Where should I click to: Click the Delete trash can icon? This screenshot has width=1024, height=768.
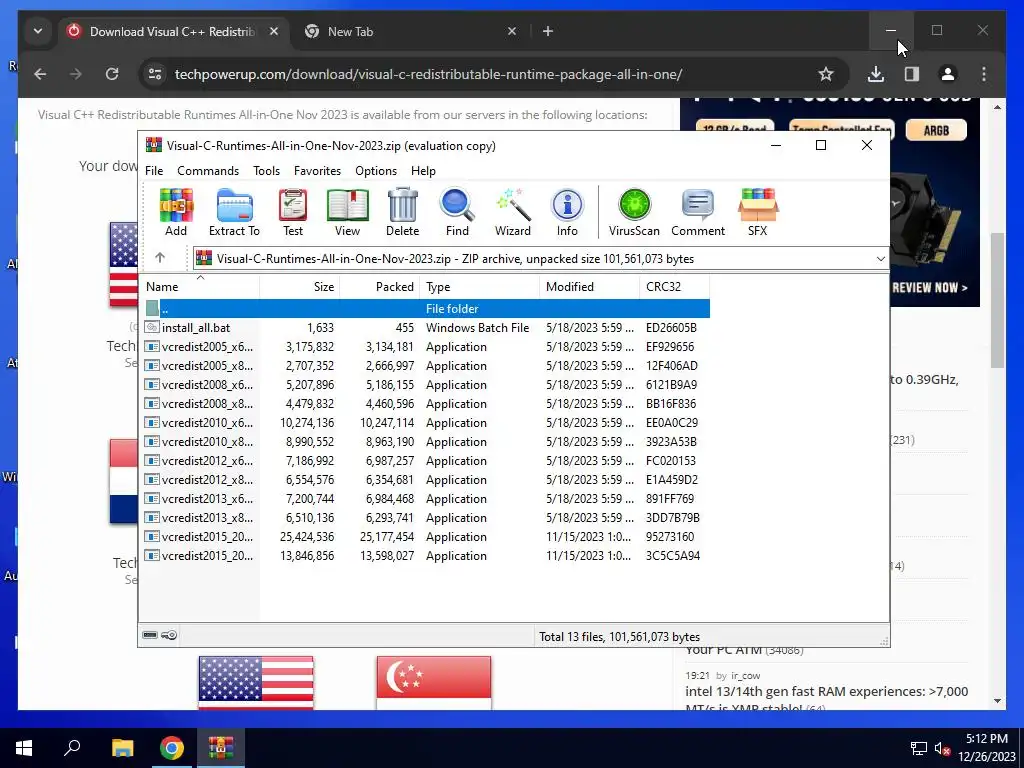pyautogui.click(x=402, y=212)
